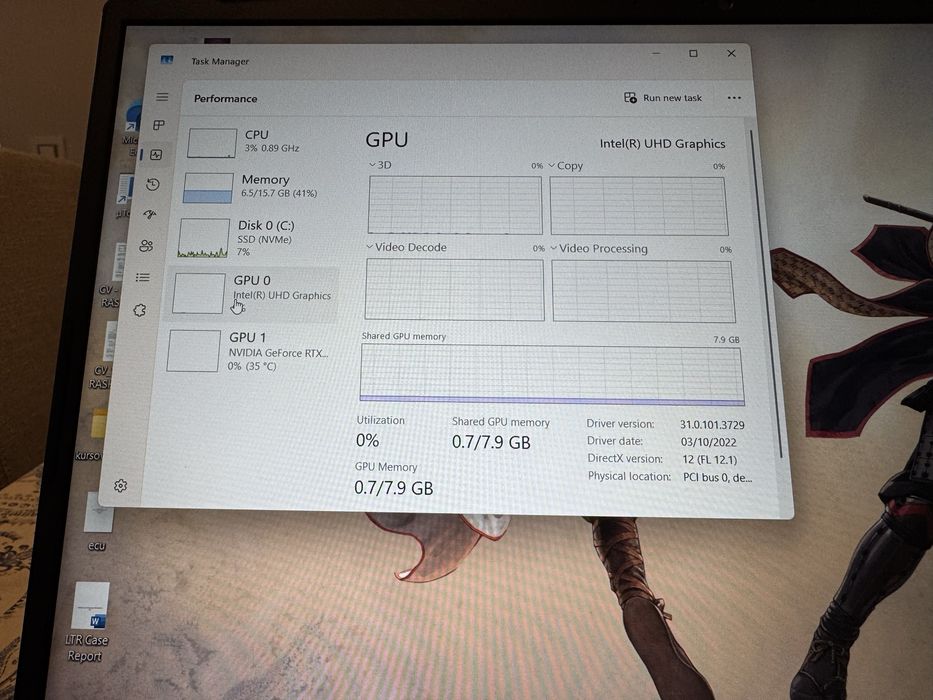Viewport: 933px width, 700px height.
Task: Open the Startup apps icon in sidebar
Action: (x=149, y=214)
